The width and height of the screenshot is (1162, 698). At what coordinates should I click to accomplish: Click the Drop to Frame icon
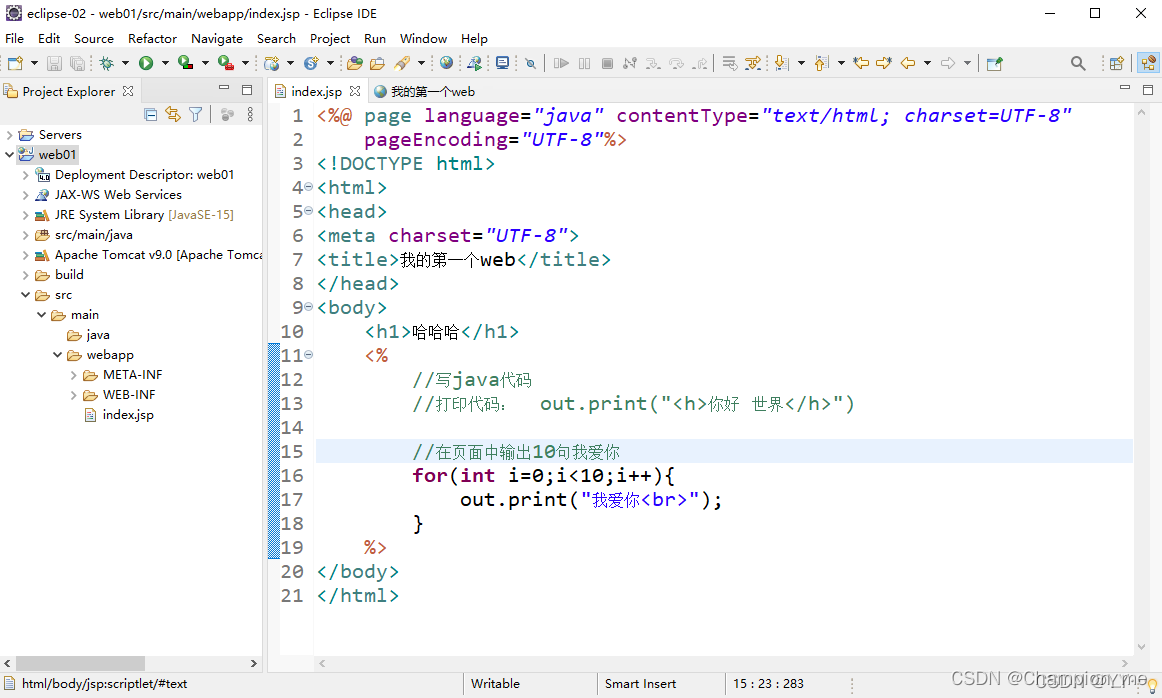(730, 64)
